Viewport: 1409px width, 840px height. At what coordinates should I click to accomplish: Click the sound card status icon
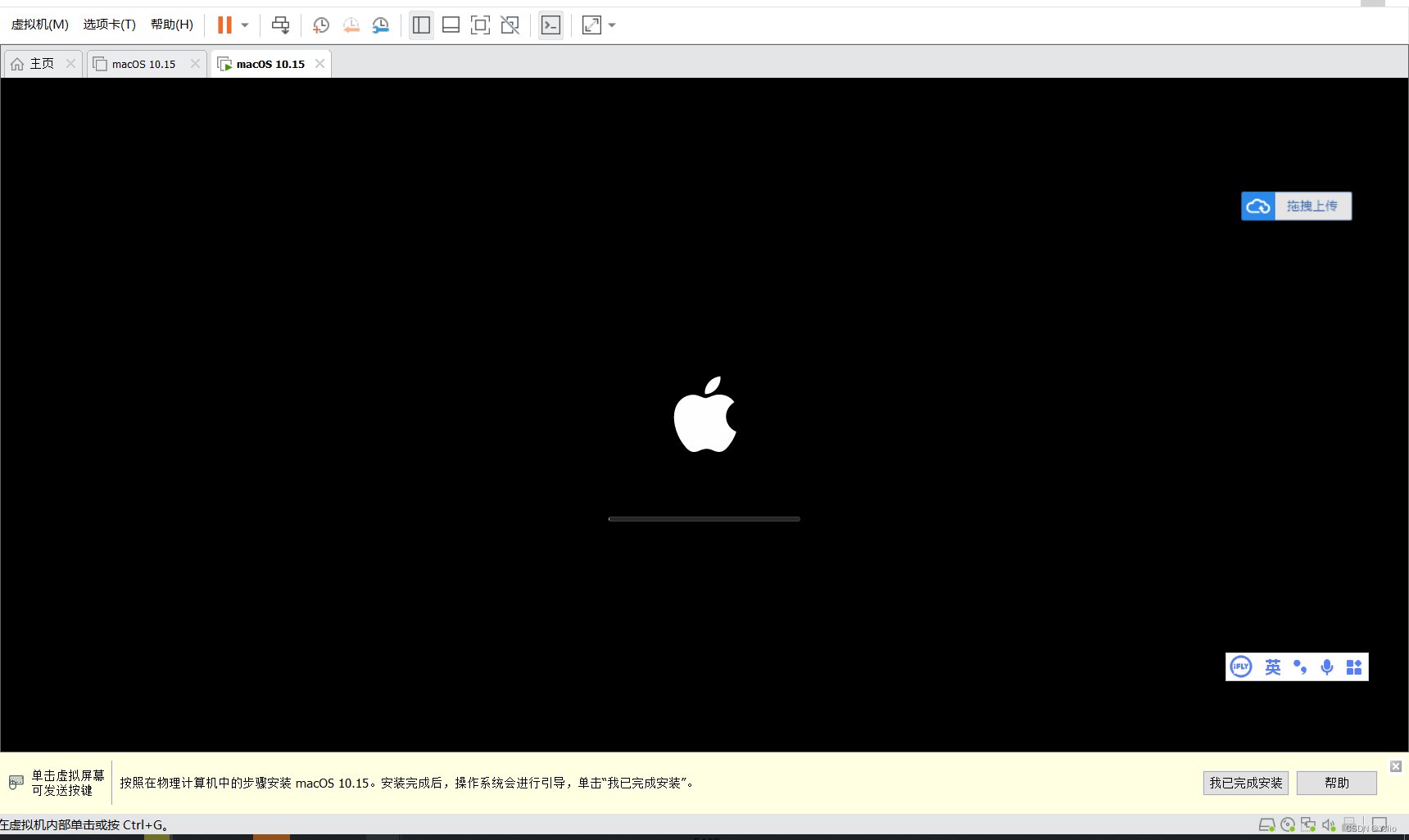pyautogui.click(x=1329, y=825)
